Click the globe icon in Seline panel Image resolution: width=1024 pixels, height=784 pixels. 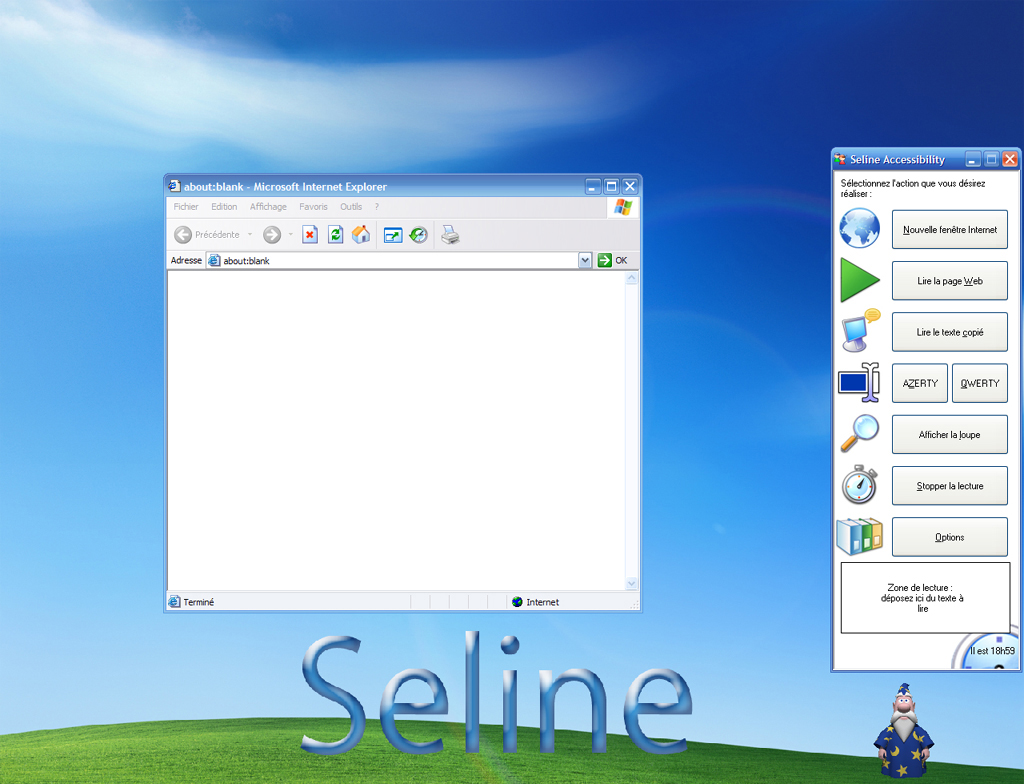click(859, 229)
